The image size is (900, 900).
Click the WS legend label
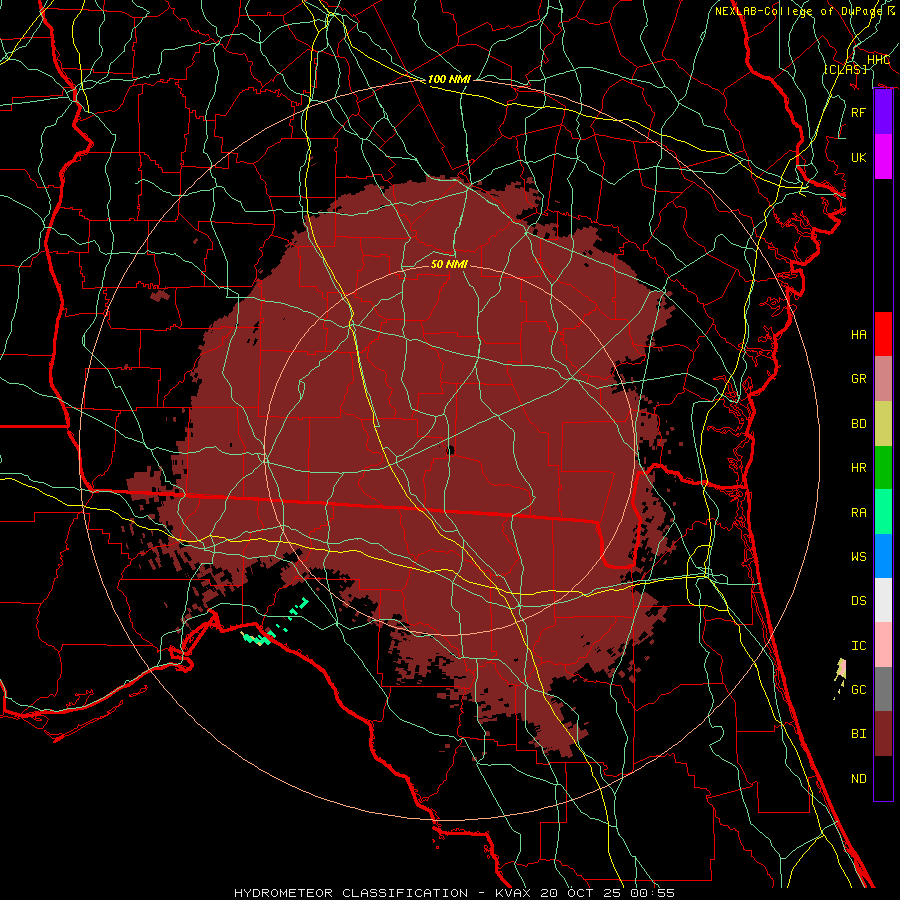(858, 557)
